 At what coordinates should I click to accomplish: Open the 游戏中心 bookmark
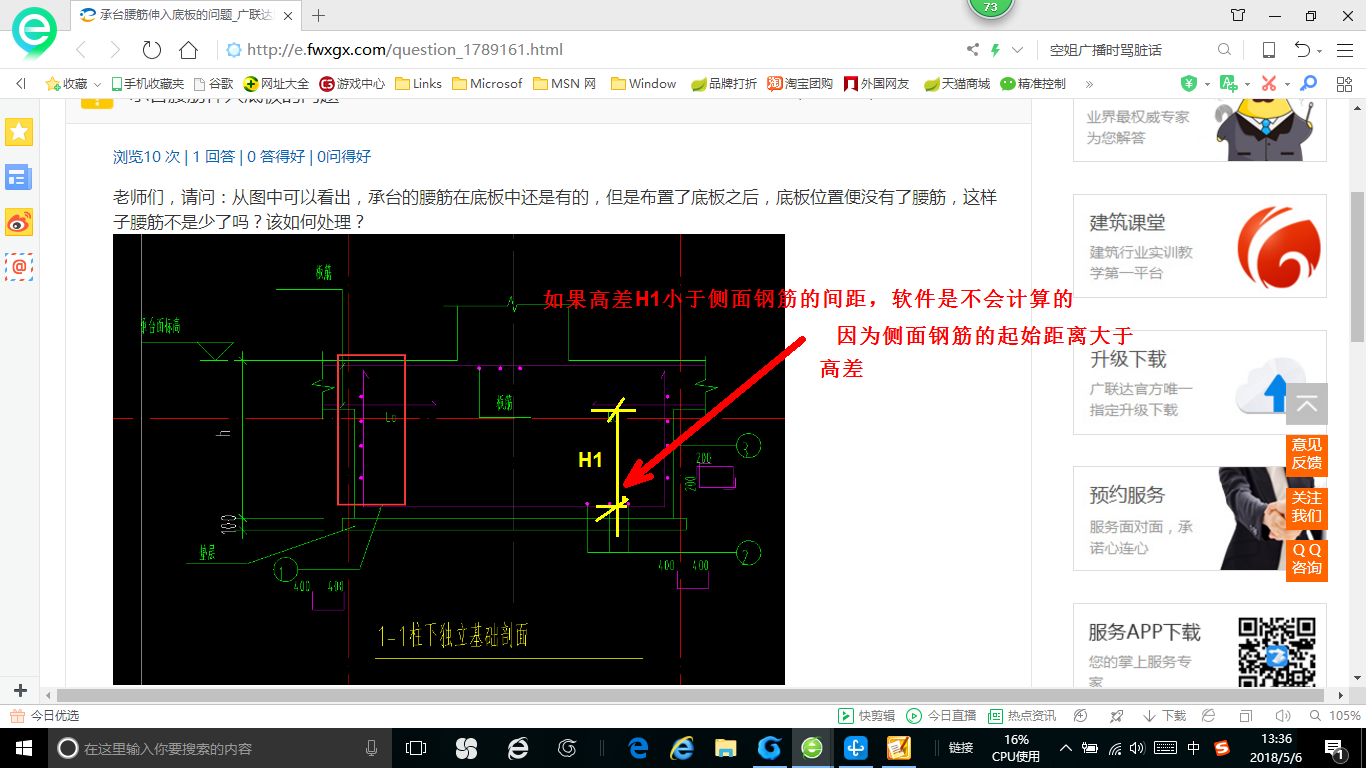[352, 84]
